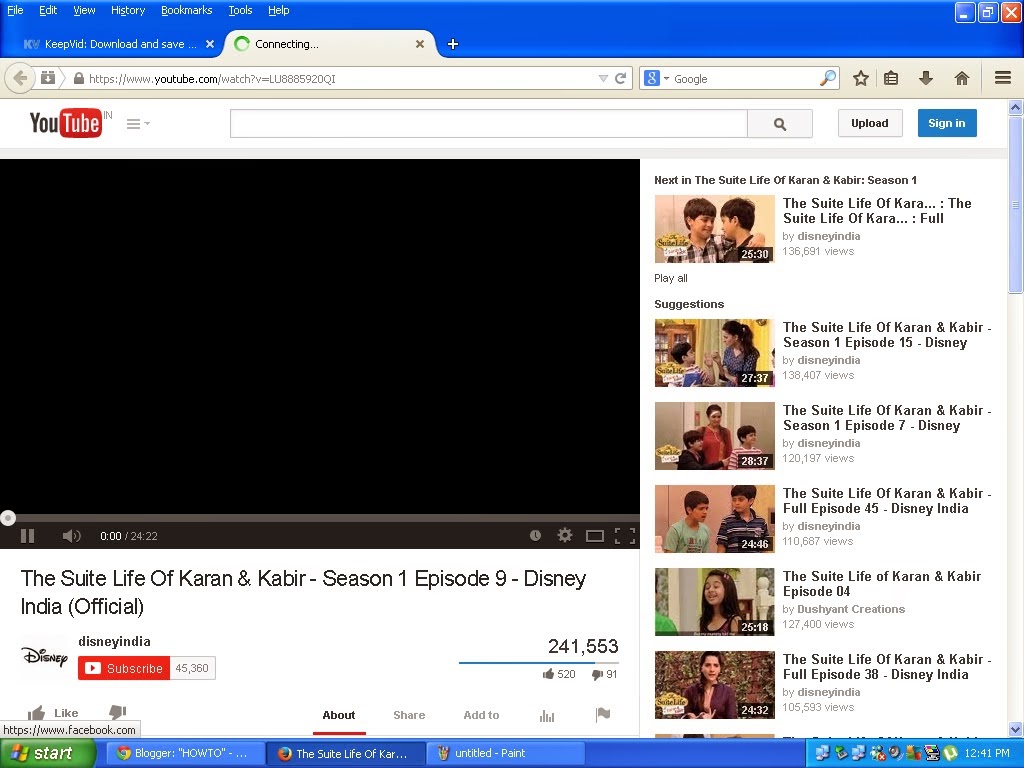Open the Disney channel avatar
Viewport: 1024px width, 768px height.
pyautogui.click(x=45, y=656)
